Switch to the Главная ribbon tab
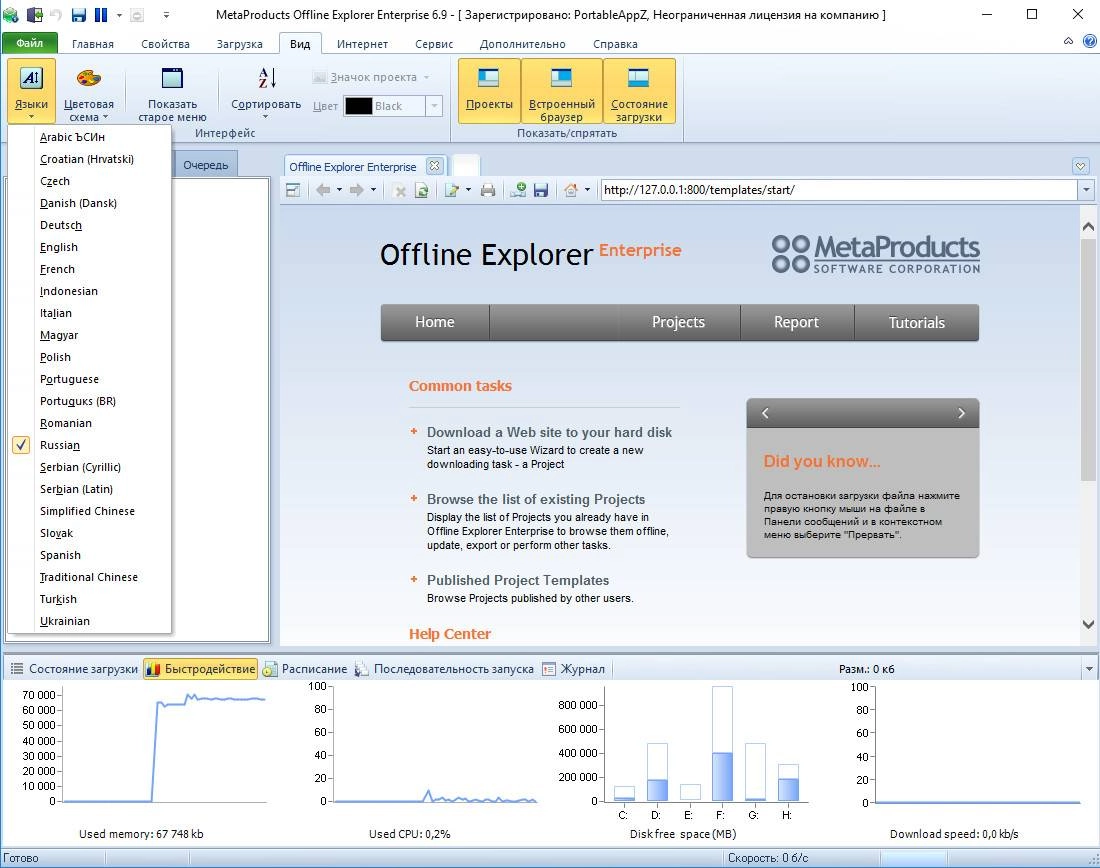The width and height of the screenshot is (1100, 868). coord(93,44)
